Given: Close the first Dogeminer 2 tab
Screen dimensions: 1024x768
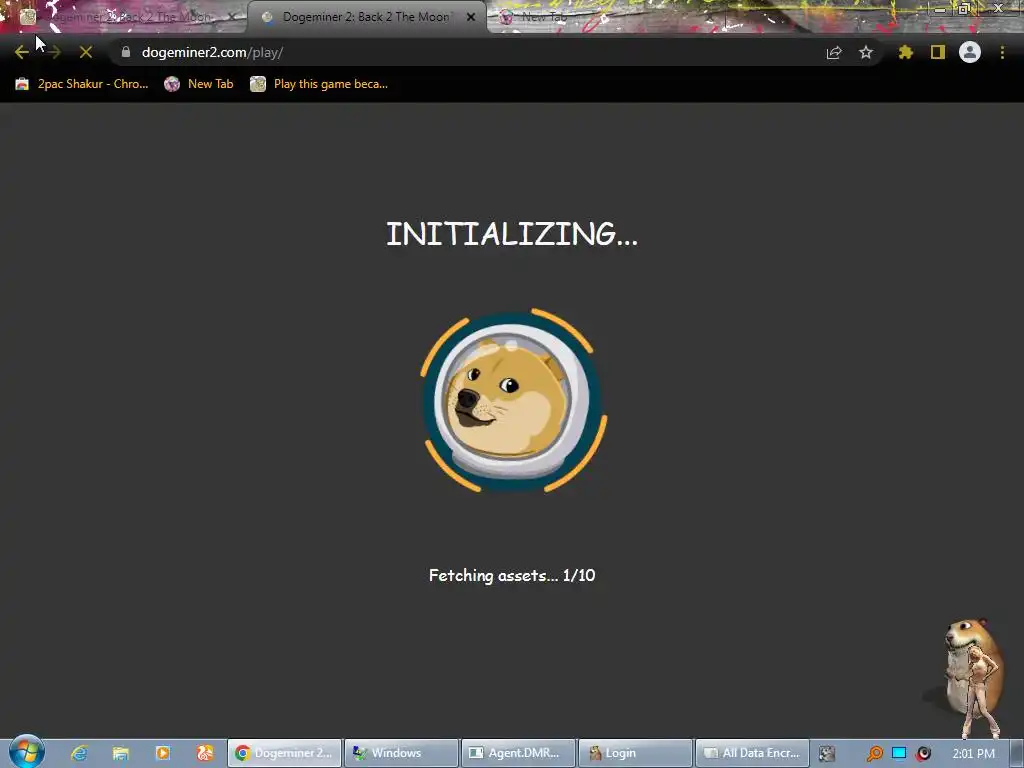Looking at the screenshot, I should pos(231,17).
